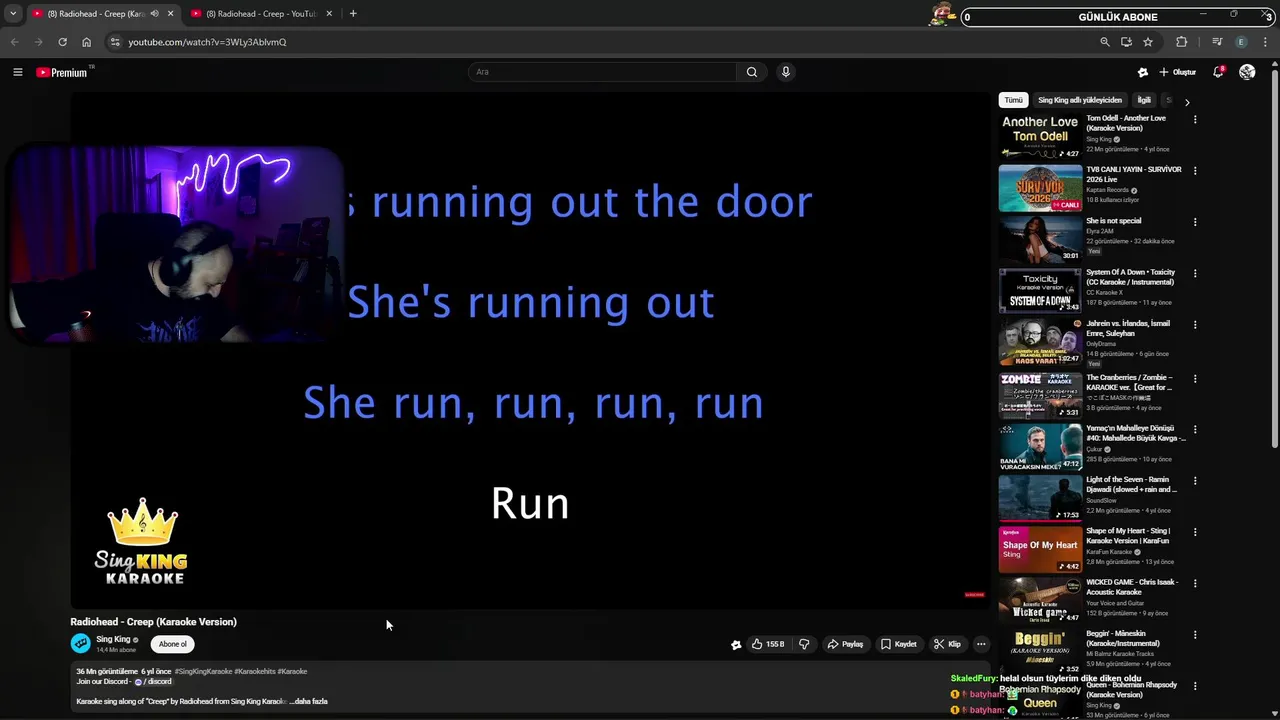Open options menu for Survivor live video
The image size is (1280, 720).
pos(1195,170)
